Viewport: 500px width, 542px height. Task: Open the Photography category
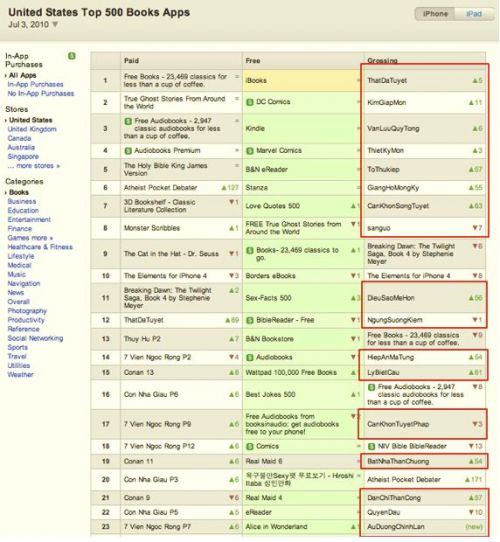point(27,311)
